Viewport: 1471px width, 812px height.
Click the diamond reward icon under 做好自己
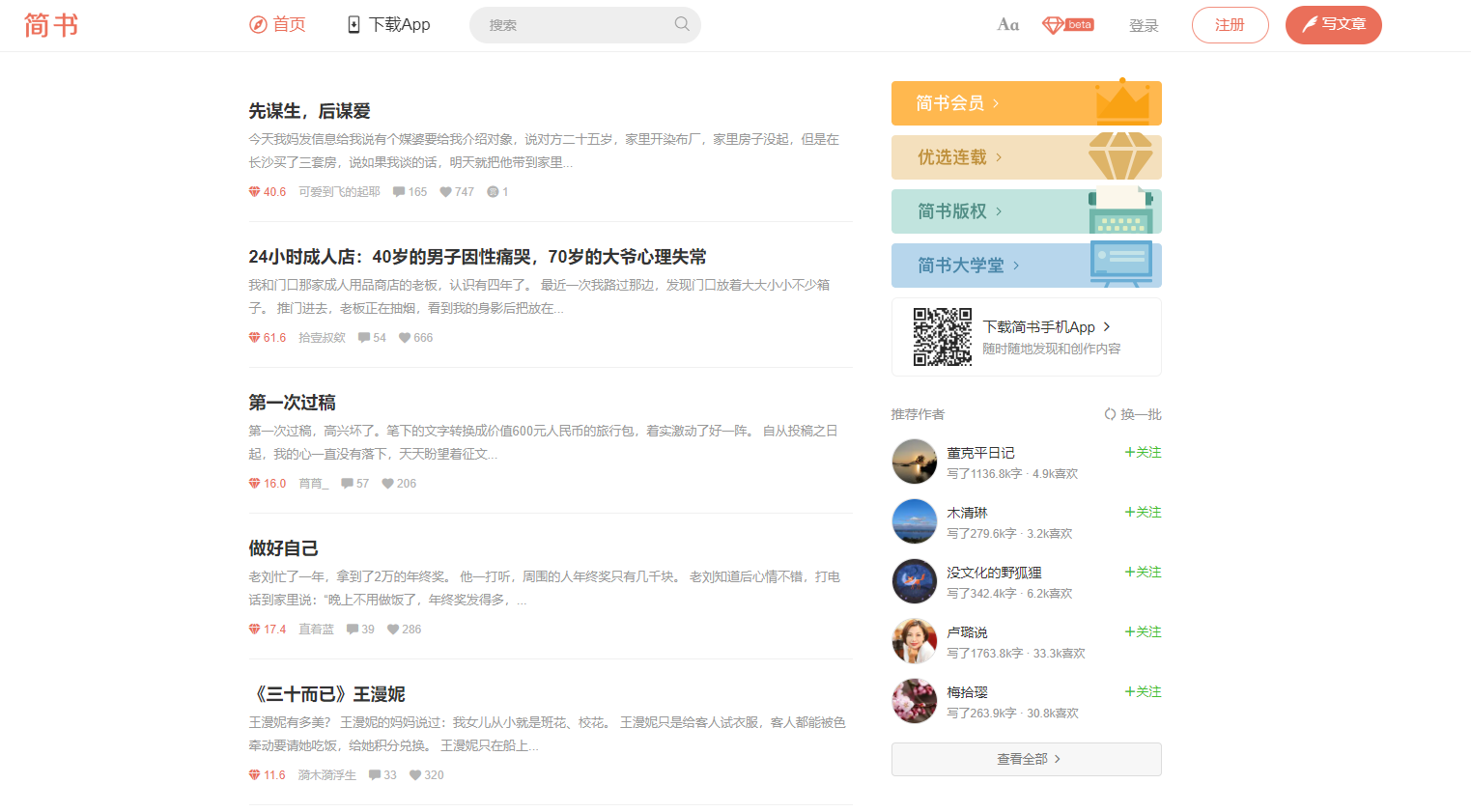click(253, 629)
